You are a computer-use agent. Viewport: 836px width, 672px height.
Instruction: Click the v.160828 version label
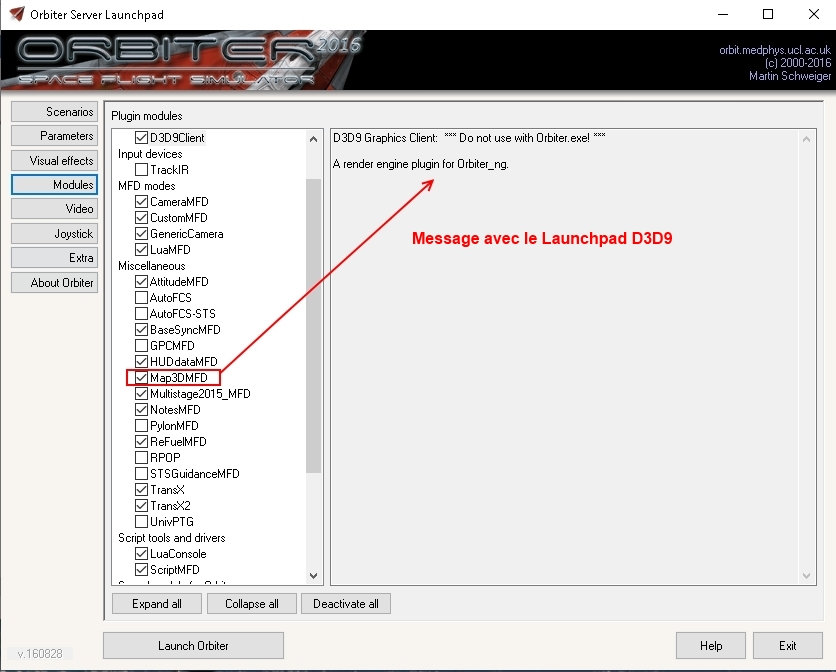[40, 653]
